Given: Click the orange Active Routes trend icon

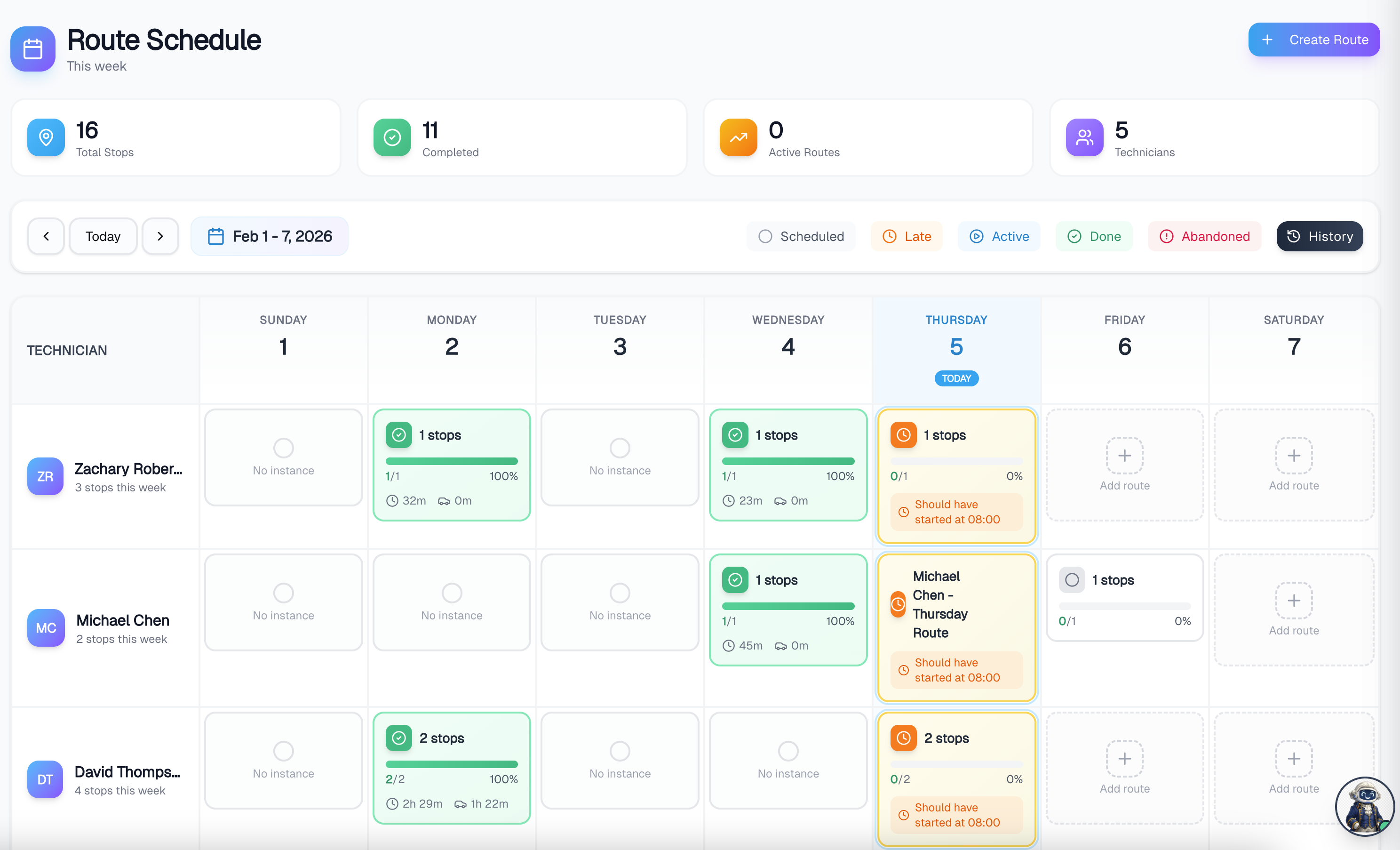Looking at the screenshot, I should click(738, 137).
